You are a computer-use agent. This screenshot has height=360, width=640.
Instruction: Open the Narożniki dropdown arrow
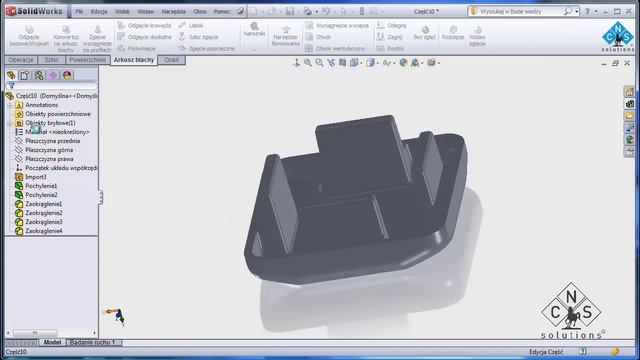(x=254, y=49)
